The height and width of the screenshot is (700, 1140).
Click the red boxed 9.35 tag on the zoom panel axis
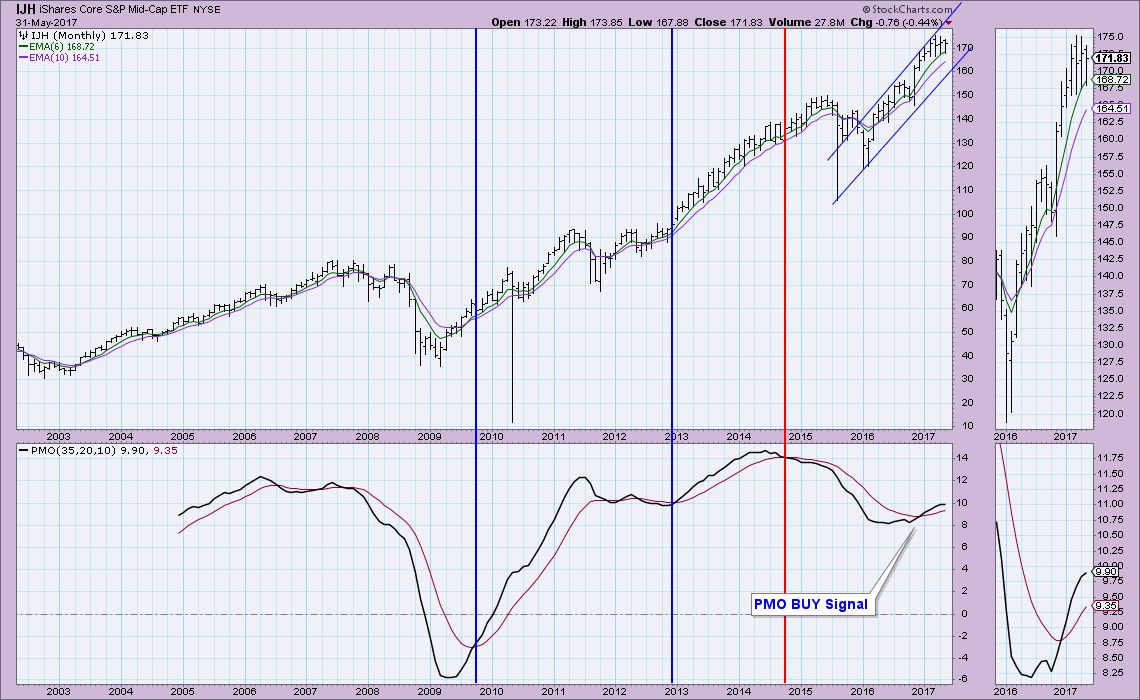tap(1106, 606)
